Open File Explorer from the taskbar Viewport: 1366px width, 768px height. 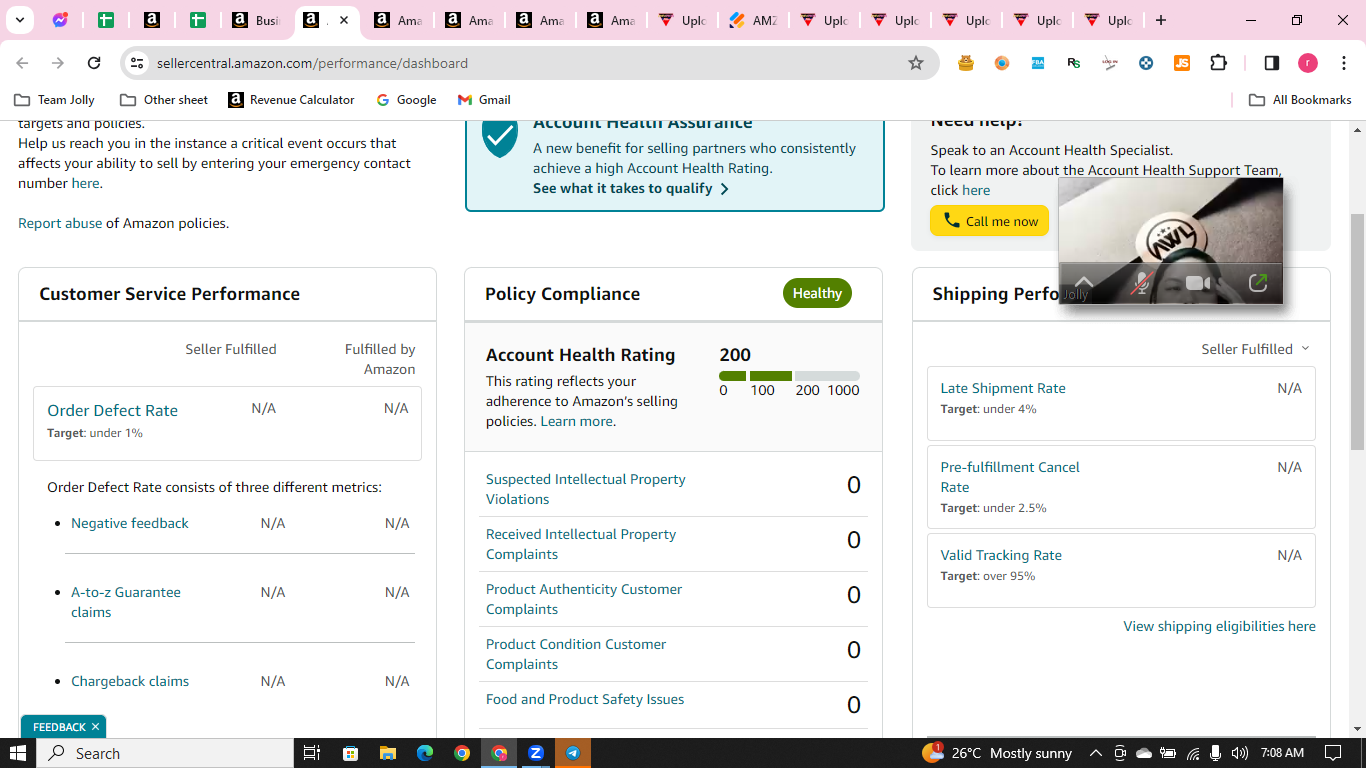point(387,753)
